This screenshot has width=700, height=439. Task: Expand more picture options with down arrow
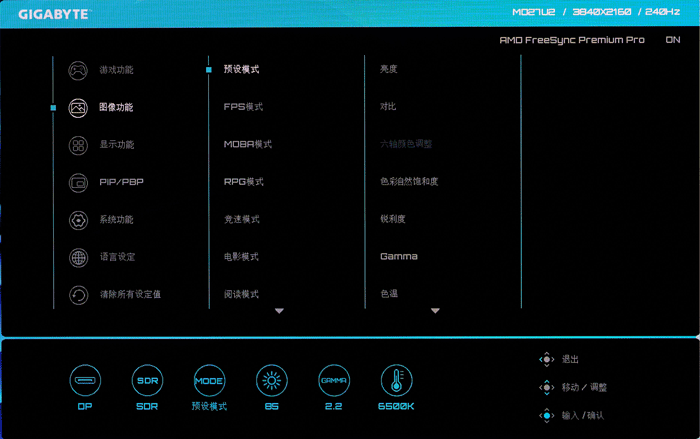pos(435,311)
